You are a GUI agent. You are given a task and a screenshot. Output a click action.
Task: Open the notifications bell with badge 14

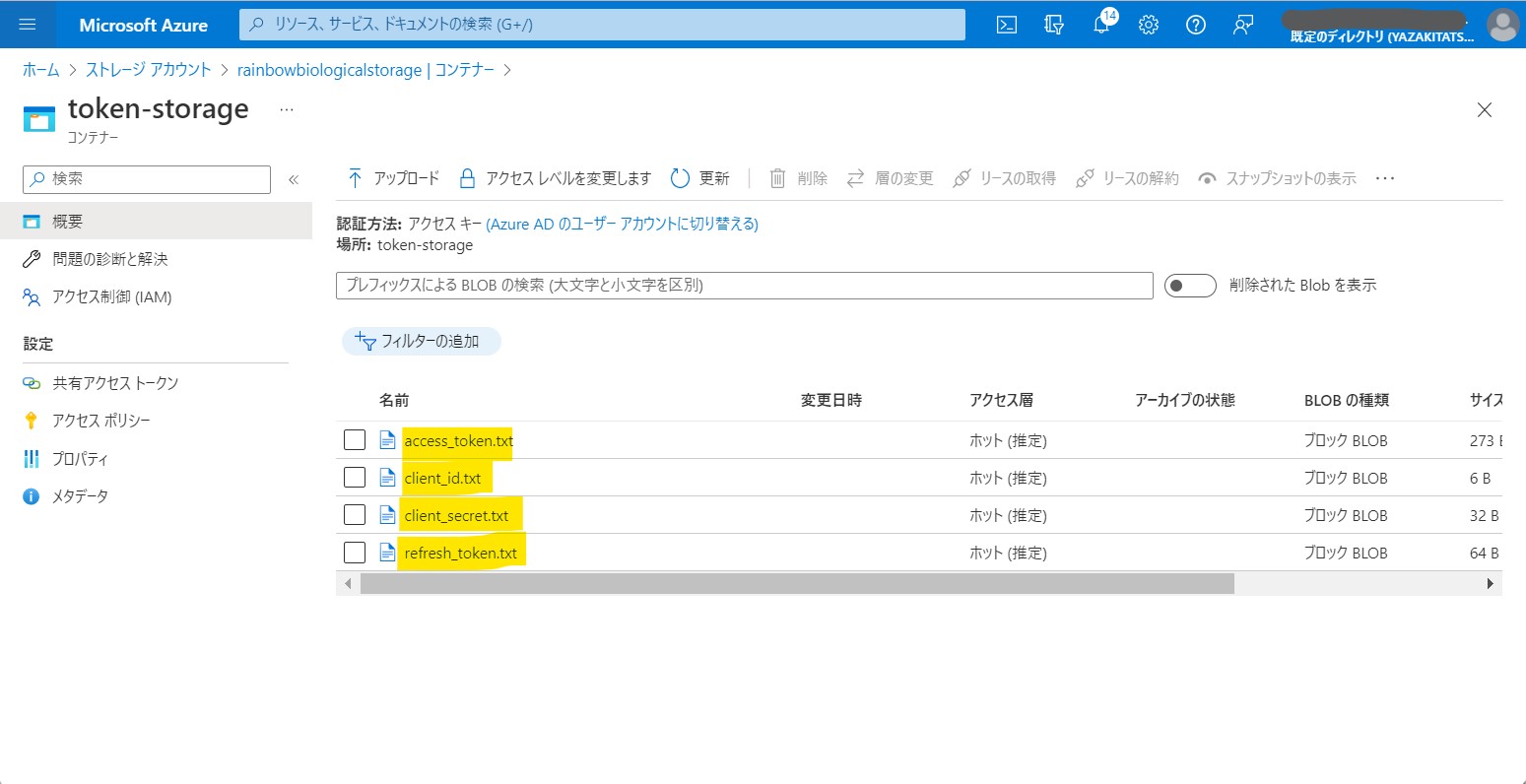pyautogui.click(x=1101, y=25)
